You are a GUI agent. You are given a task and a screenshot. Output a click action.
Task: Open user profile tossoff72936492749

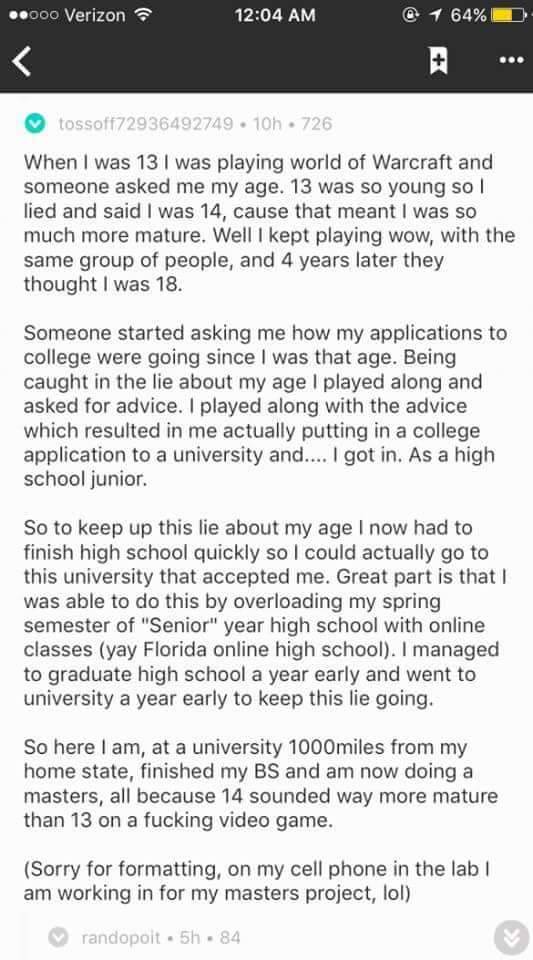coord(146,124)
